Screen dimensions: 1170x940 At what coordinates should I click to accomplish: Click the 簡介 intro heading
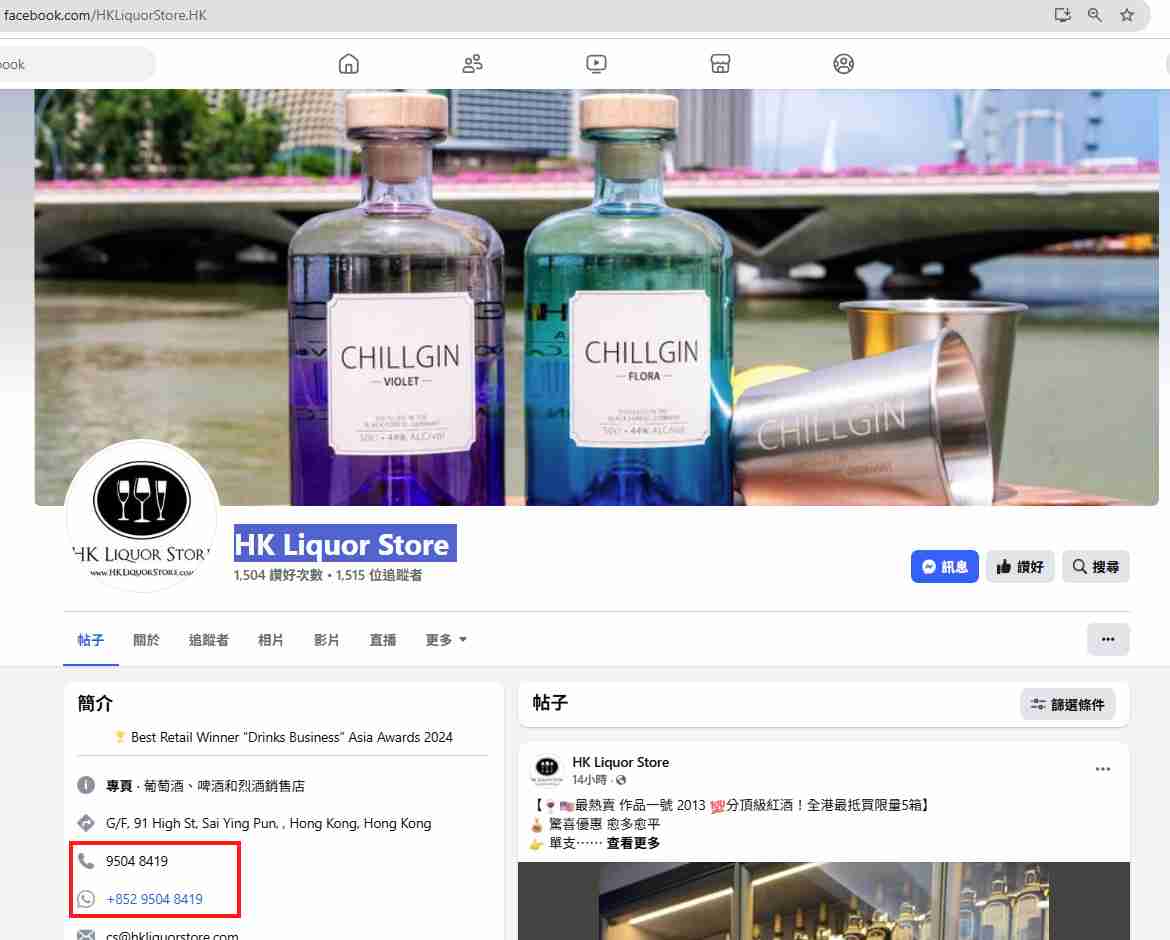click(x=96, y=703)
